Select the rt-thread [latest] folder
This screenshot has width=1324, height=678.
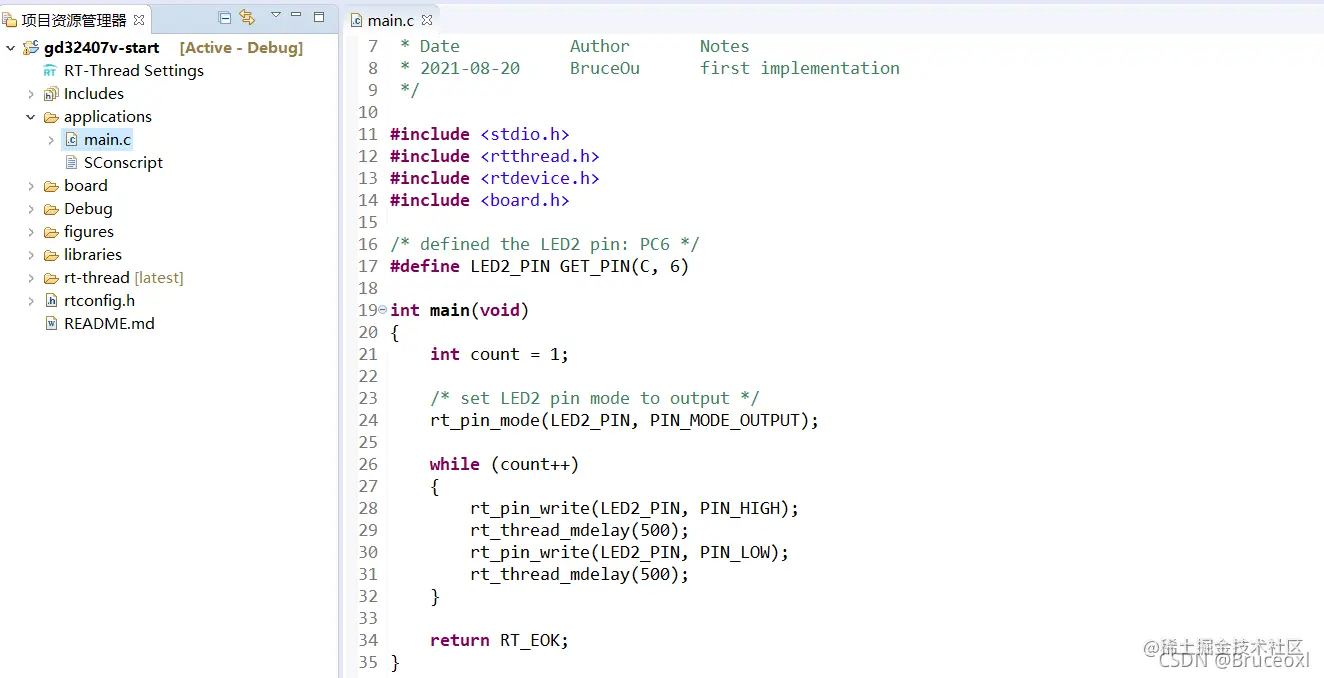tap(124, 278)
